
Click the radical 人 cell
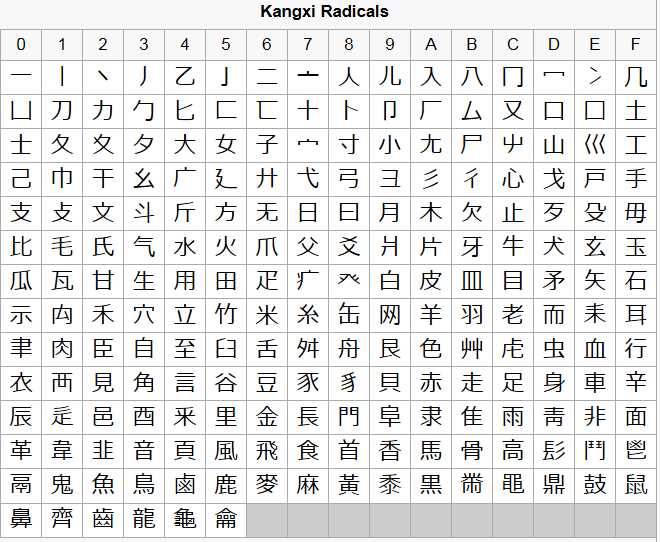349,78
